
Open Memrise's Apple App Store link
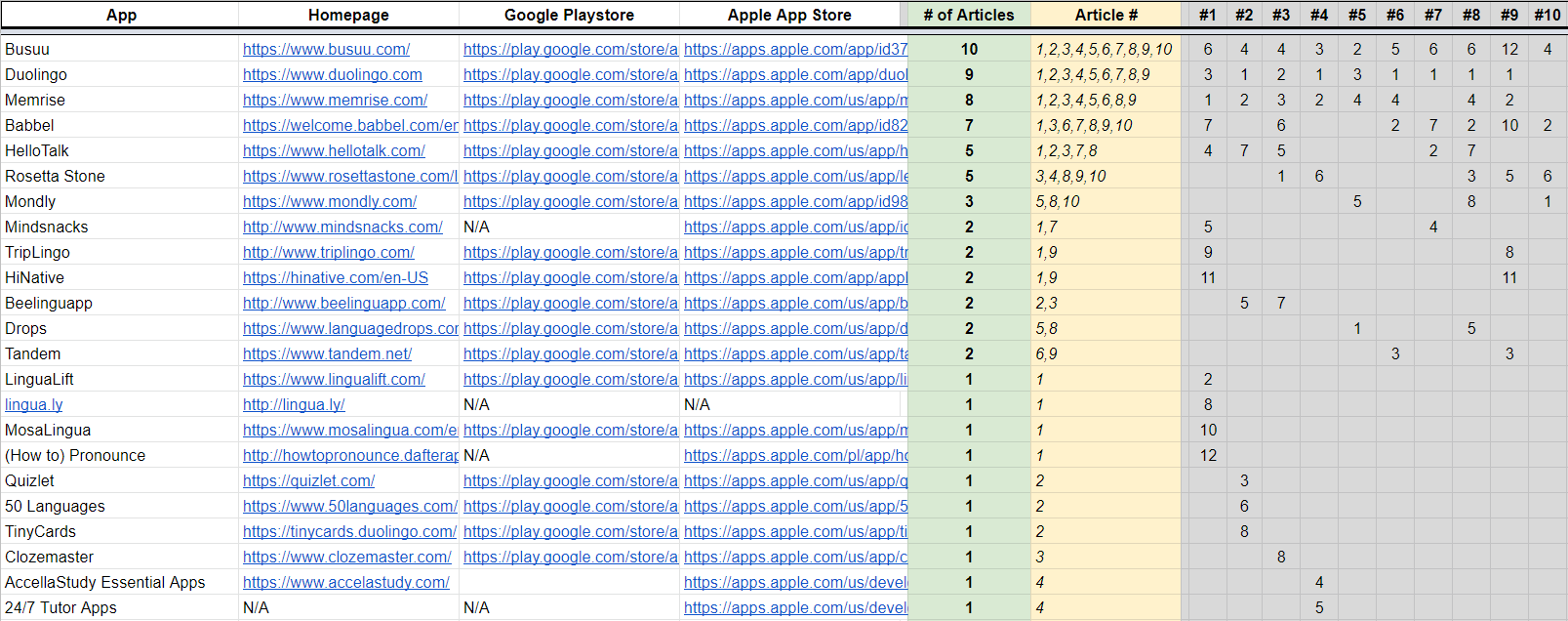pos(795,100)
